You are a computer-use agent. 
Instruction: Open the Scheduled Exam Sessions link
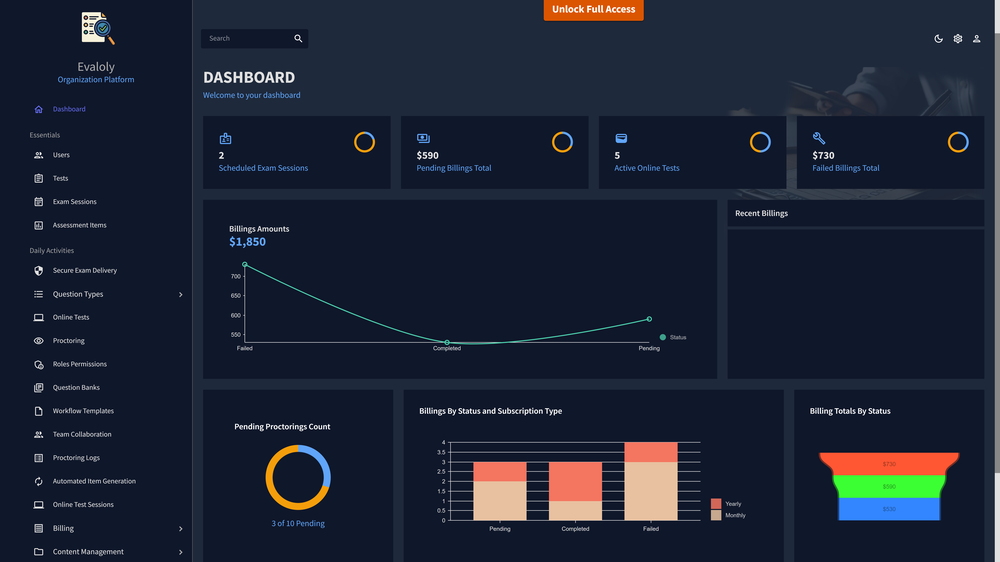(263, 168)
